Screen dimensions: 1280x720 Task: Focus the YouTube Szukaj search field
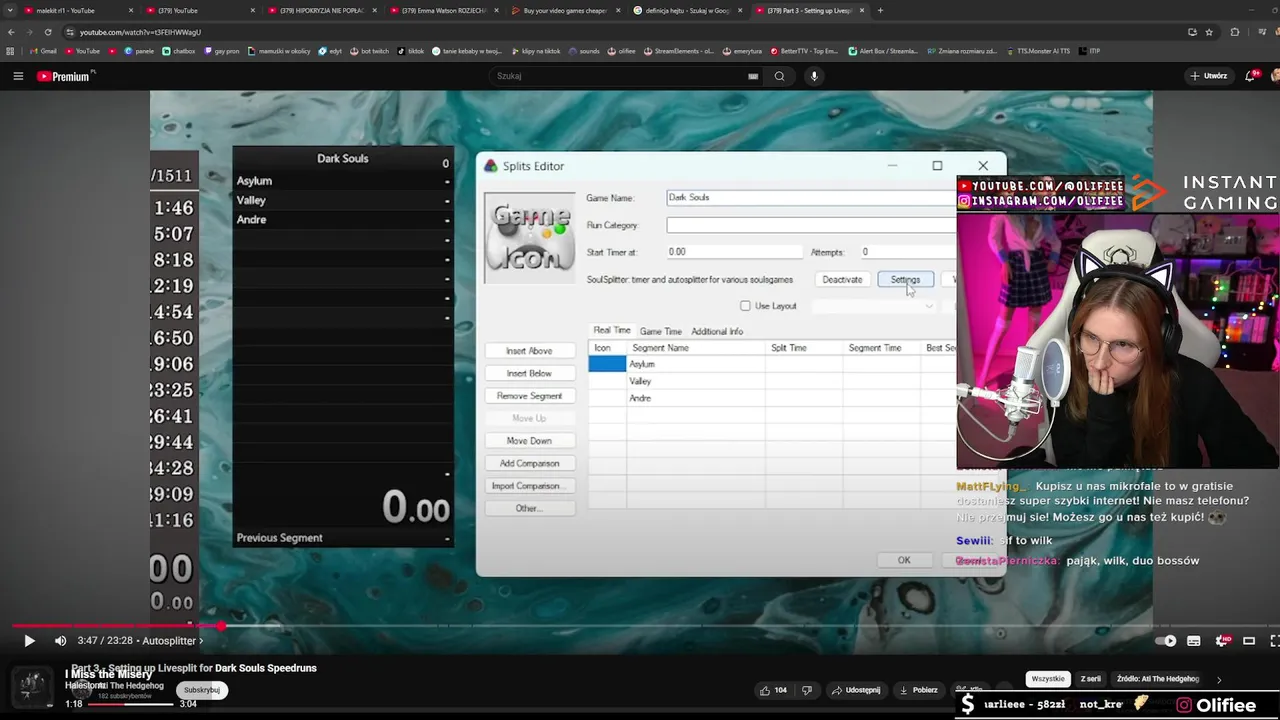click(620, 76)
